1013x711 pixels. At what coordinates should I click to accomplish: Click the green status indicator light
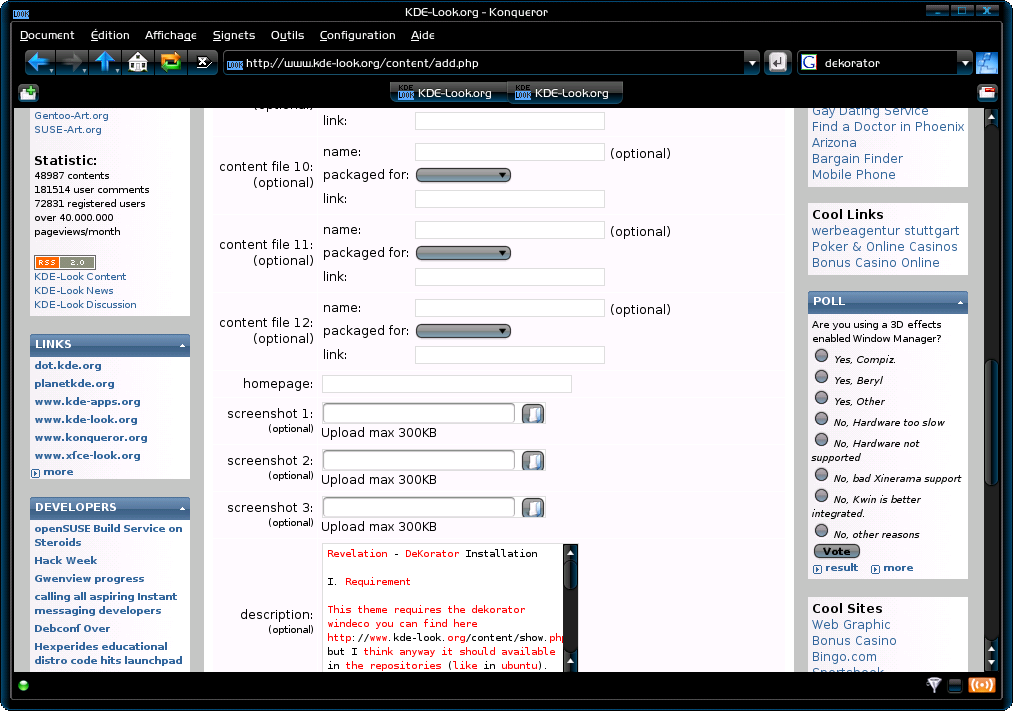24,686
